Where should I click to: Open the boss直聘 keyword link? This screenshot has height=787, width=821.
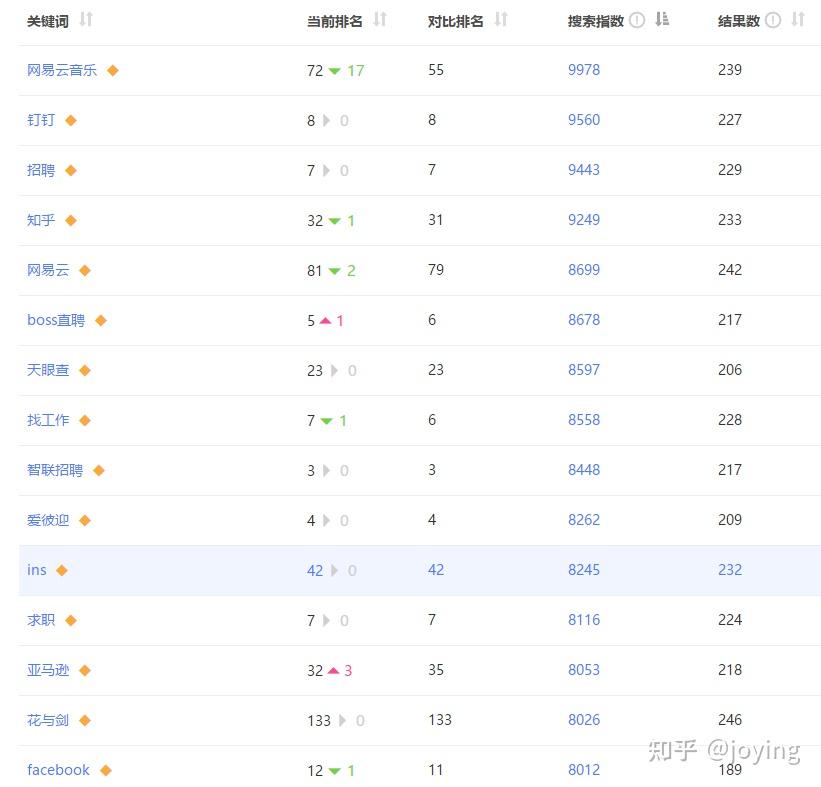point(56,320)
